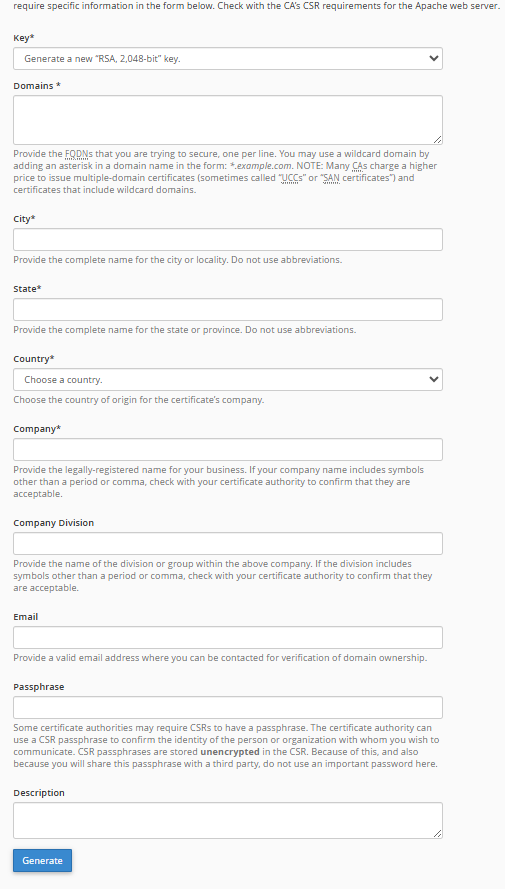Click the Country dropdown chevron arrow

(x=434, y=379)
